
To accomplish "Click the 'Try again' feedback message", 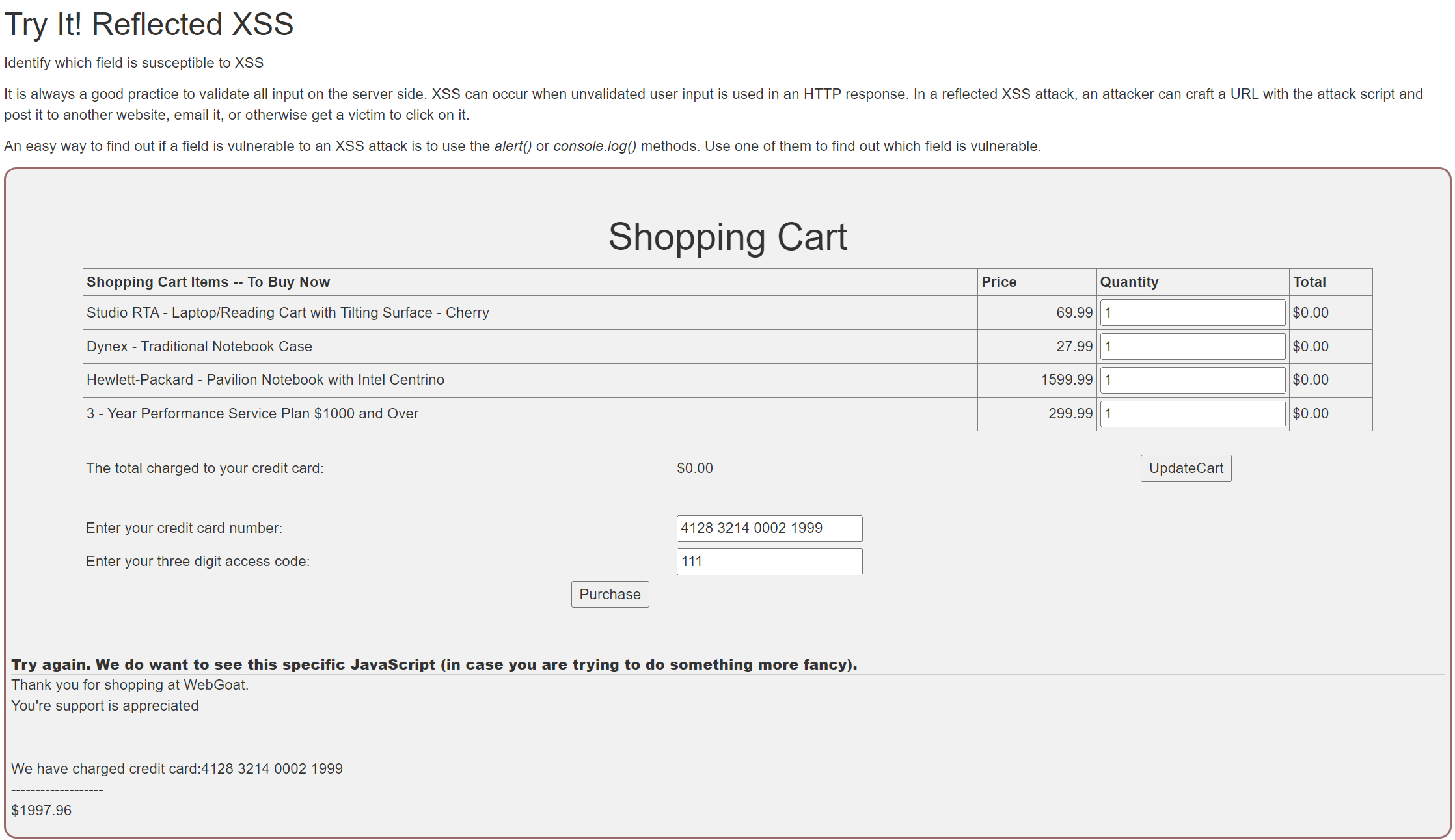I will point(434,664).
